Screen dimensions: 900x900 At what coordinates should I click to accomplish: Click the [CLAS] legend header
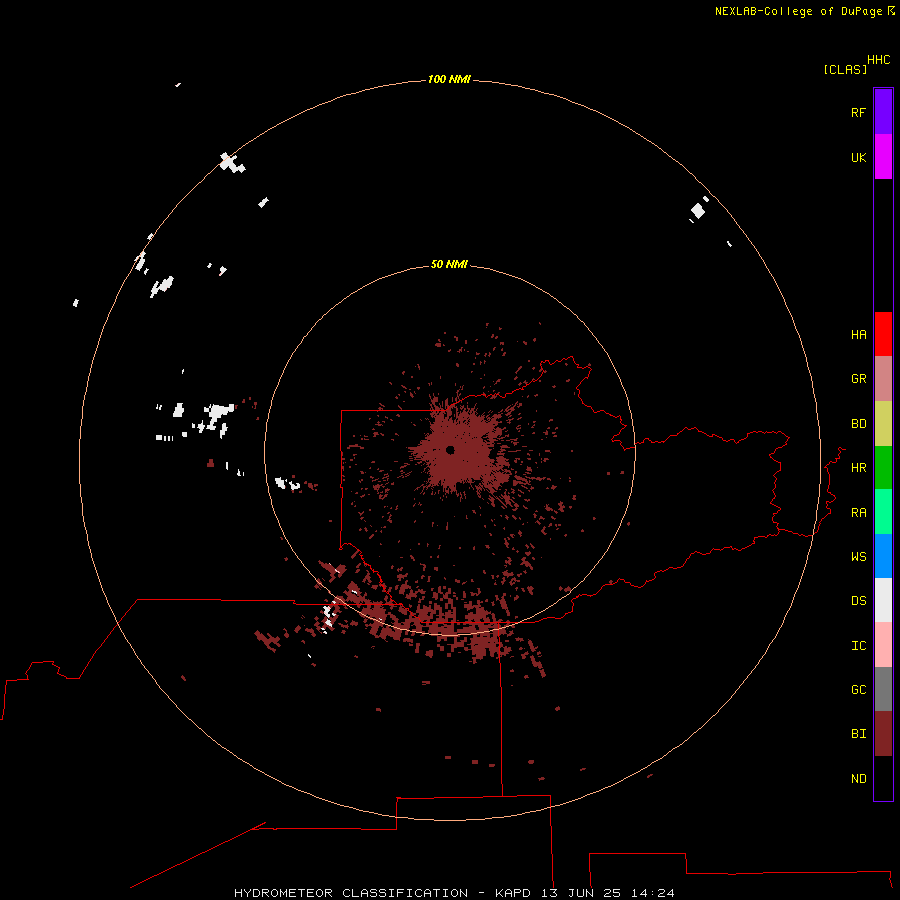point(845,69)
